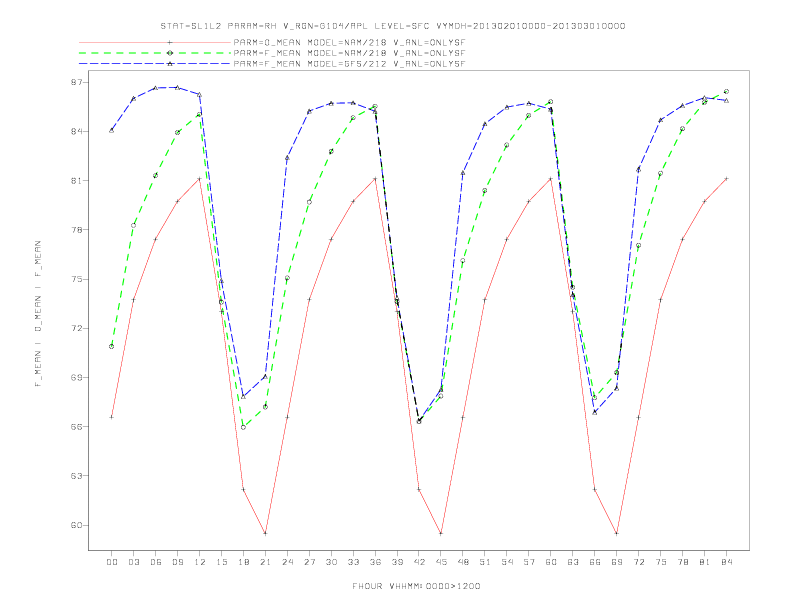The height and width of the screenshot is (612, 792).
Task: Click x-axis forecast hour label 57
Action: [529, 562]
